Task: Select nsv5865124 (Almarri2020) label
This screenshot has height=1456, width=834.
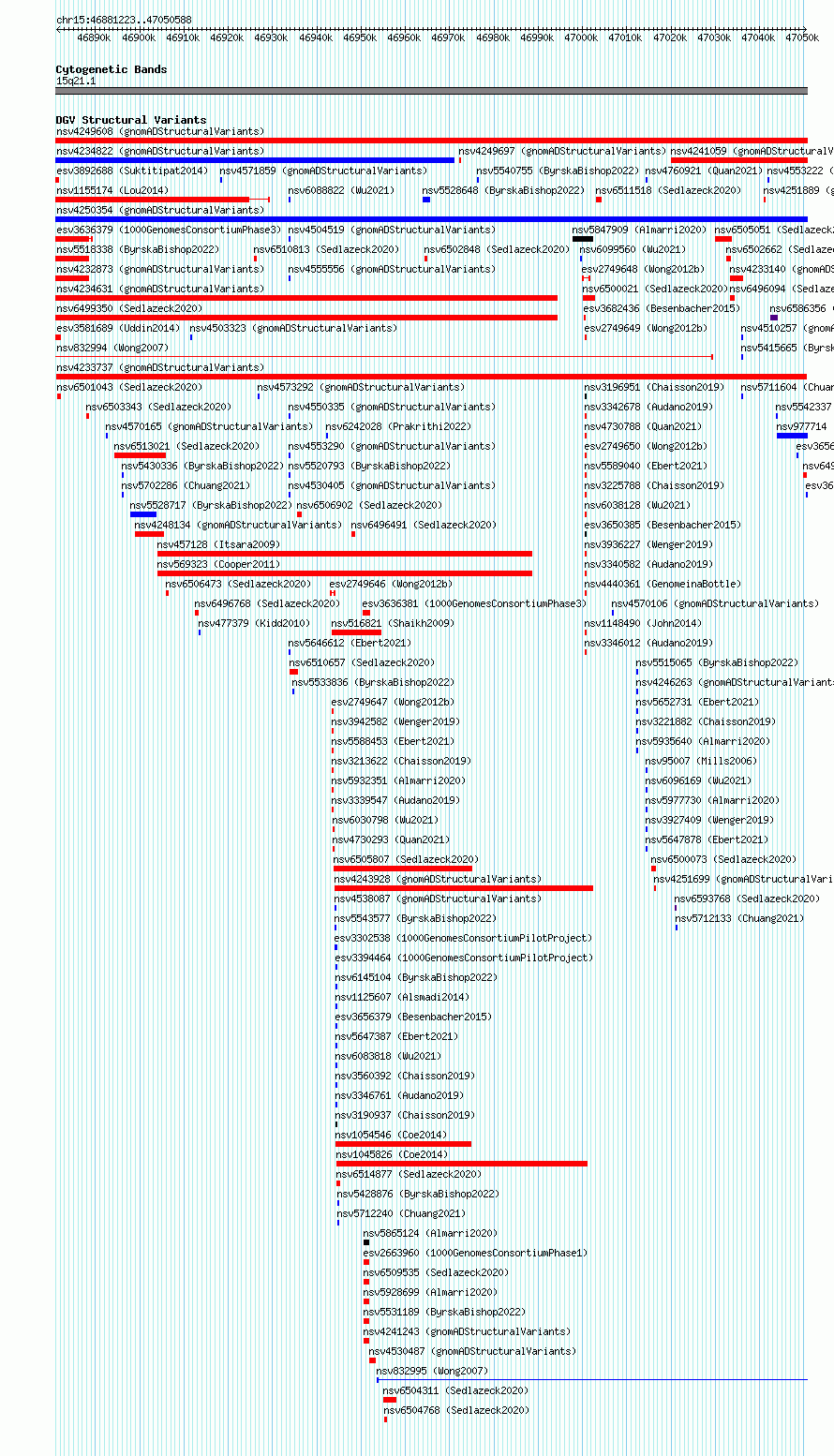Action: tap(431, 1233)
